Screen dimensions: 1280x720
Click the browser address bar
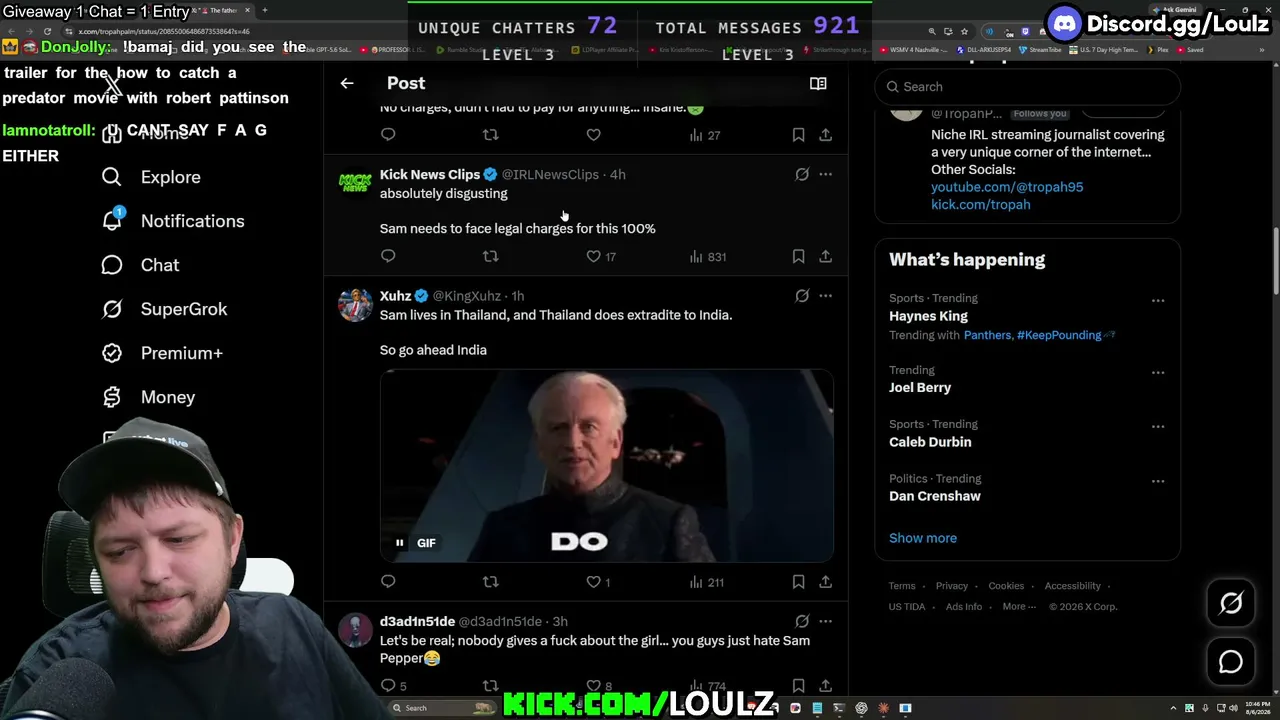[500, 31]
